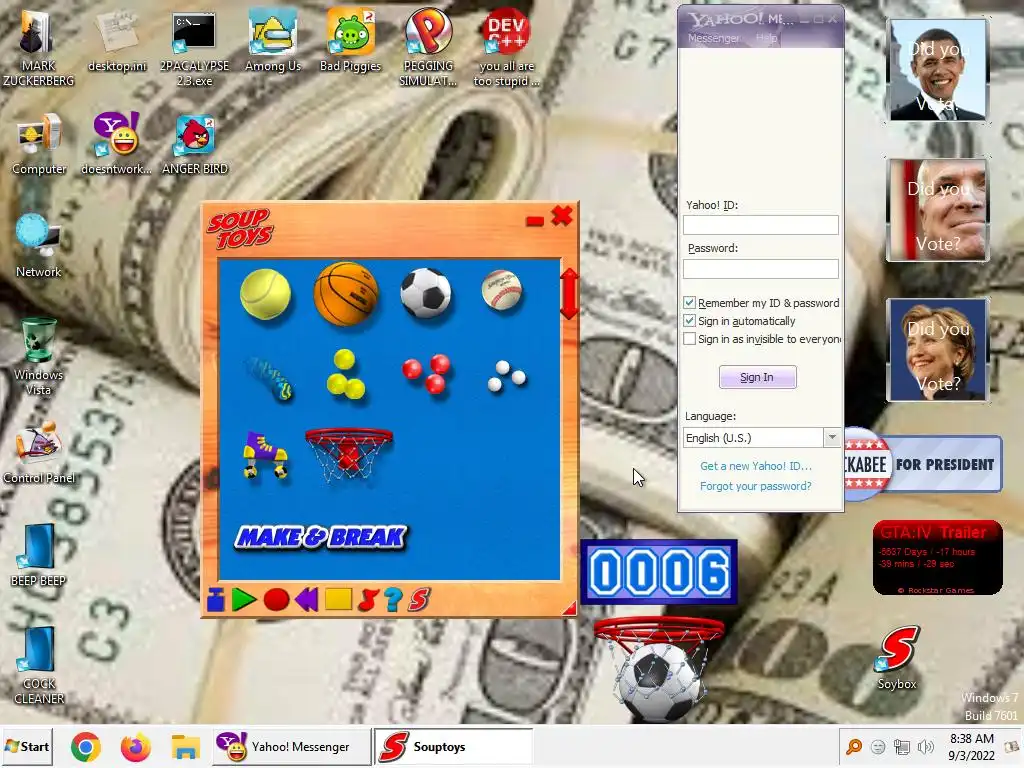Click the red up-down arrow in Souptoys toybox
Viewport: 1024px width, 768px height.
click(x=569, y=294)
